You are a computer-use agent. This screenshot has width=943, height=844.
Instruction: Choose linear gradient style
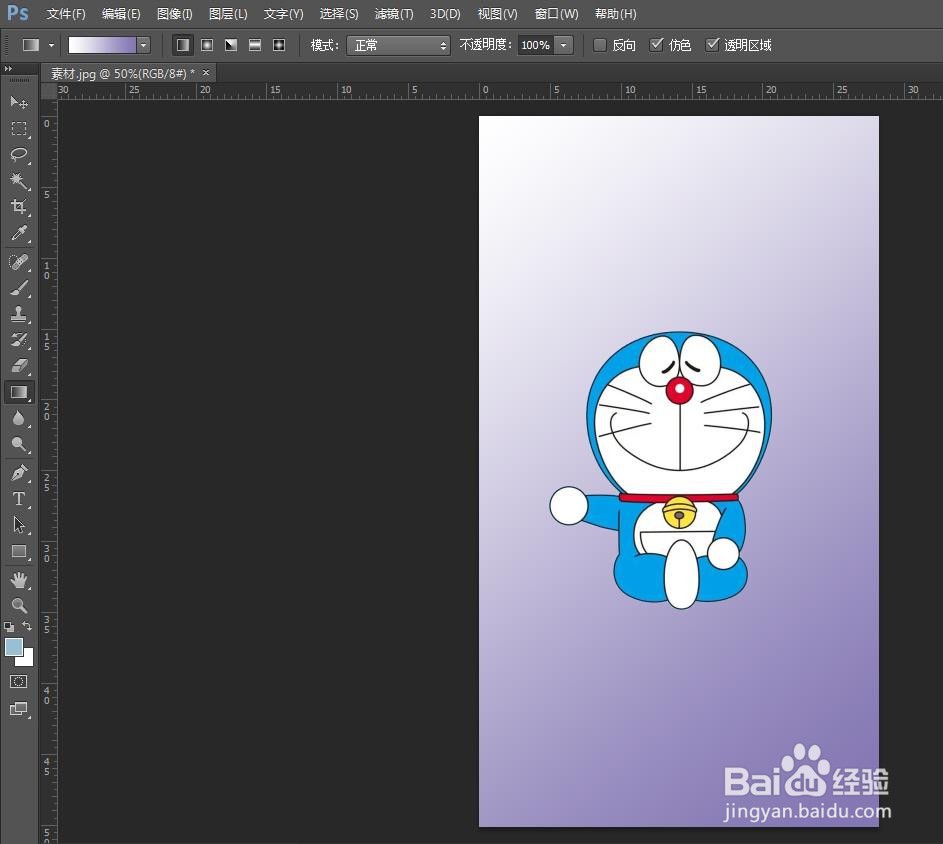(183, 45)
